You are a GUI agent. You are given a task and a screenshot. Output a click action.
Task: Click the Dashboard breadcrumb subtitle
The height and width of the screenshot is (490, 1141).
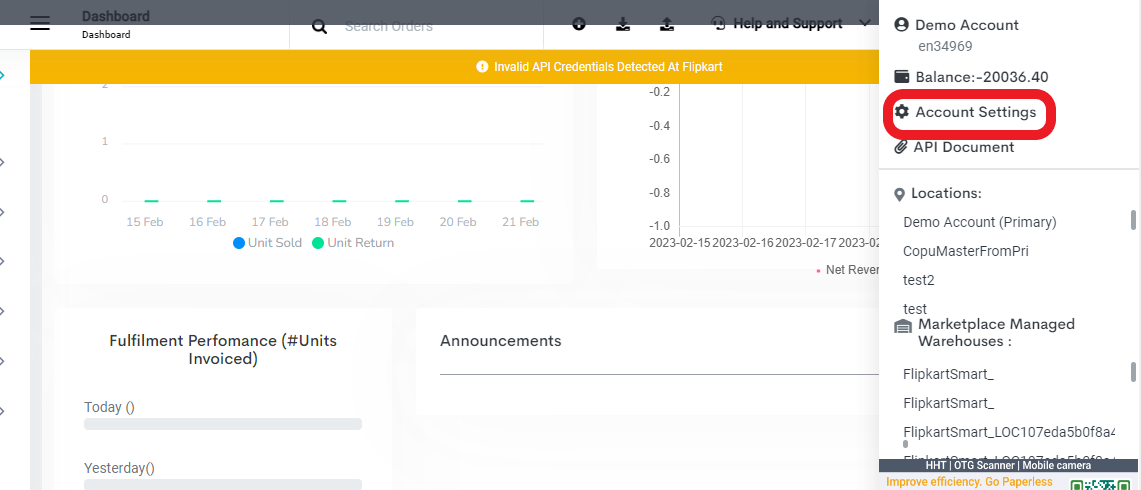tap(106, 34)
